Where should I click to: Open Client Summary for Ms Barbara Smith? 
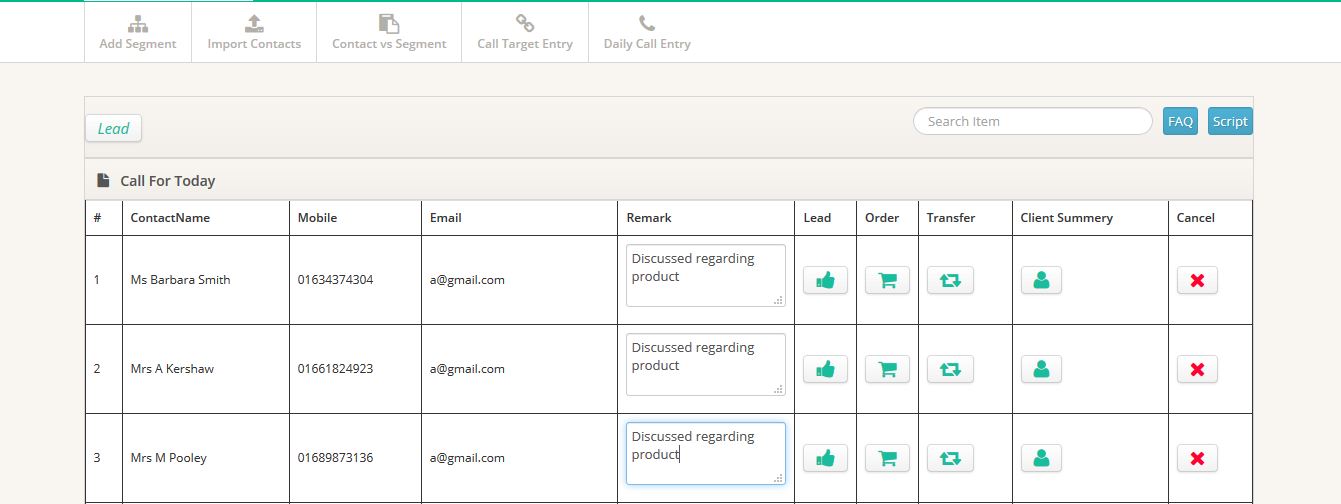pyautogui.click(x=1041, y=281)
